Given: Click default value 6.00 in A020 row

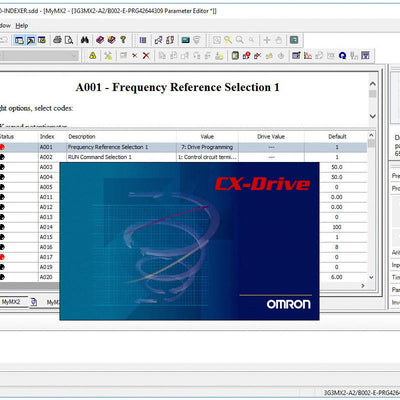Looking at the screenshot, I should coord(337,277).
